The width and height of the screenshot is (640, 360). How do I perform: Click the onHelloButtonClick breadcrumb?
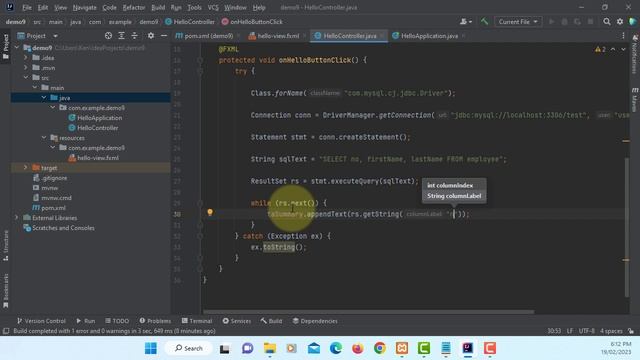252,22
